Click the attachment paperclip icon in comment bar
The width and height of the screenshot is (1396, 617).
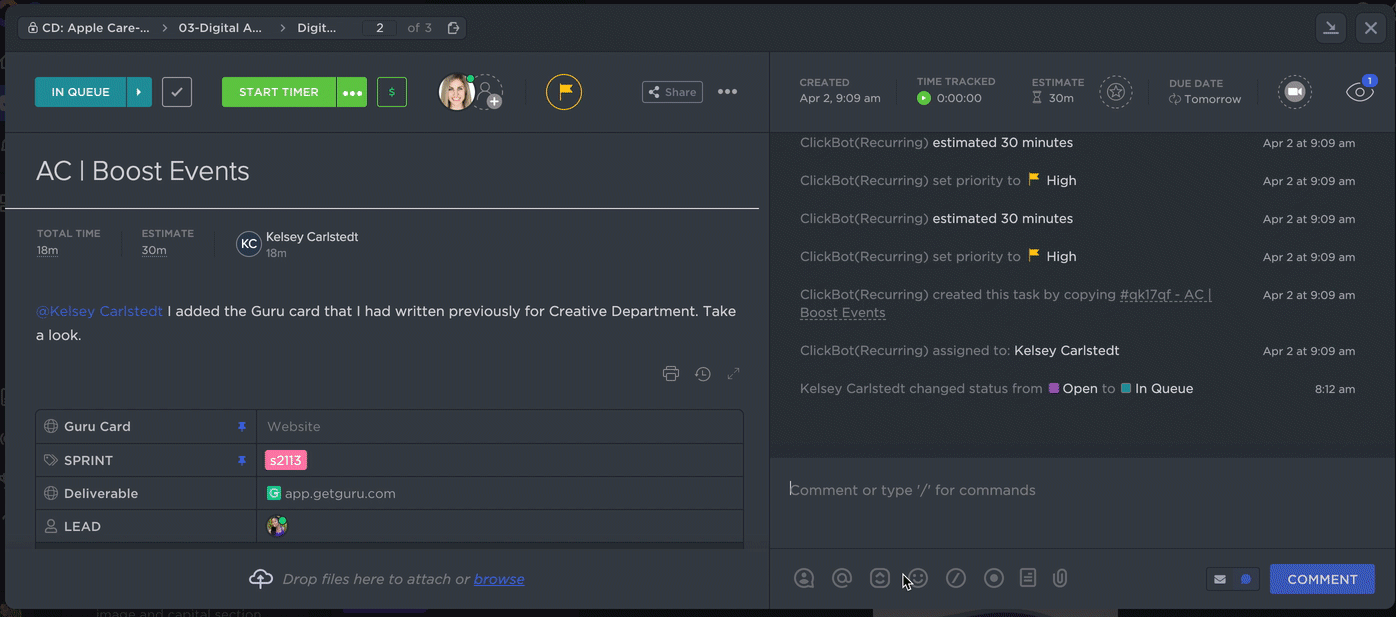coord(1061,578)
